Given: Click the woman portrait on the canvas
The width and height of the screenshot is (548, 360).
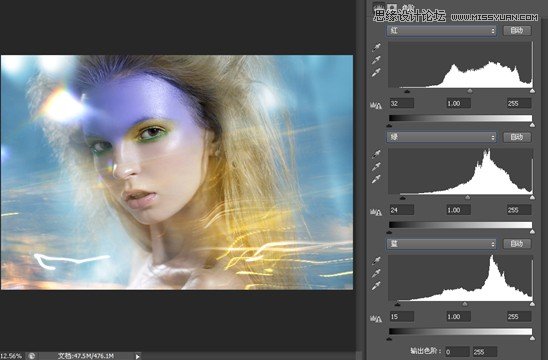Looking at the screenshot, I should coord(177,172).
